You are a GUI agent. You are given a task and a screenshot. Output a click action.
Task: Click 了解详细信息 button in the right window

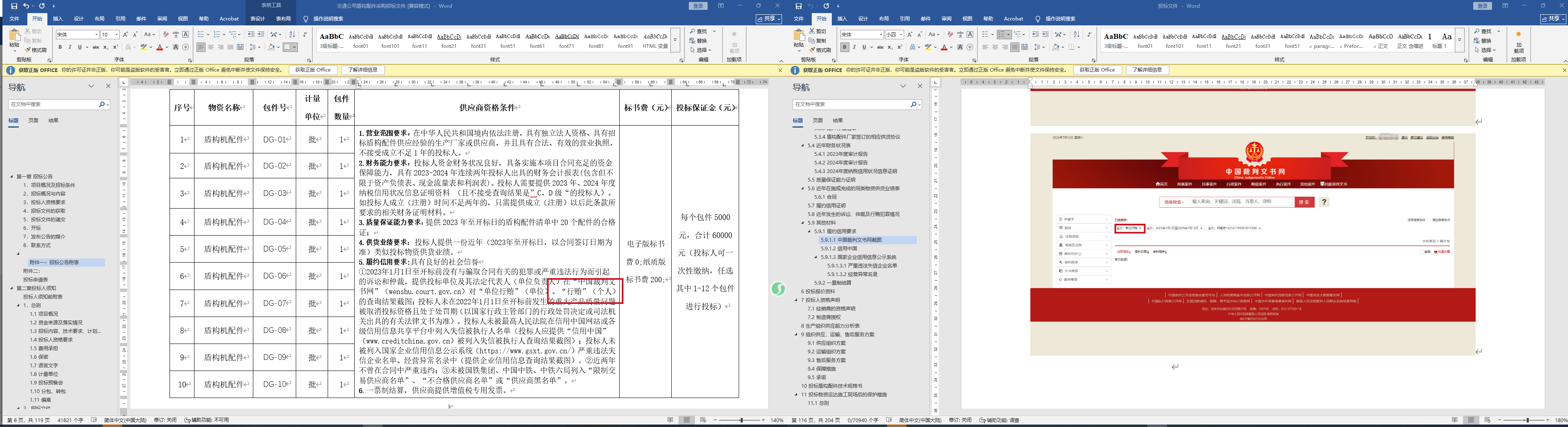(x=1147, y=70)
